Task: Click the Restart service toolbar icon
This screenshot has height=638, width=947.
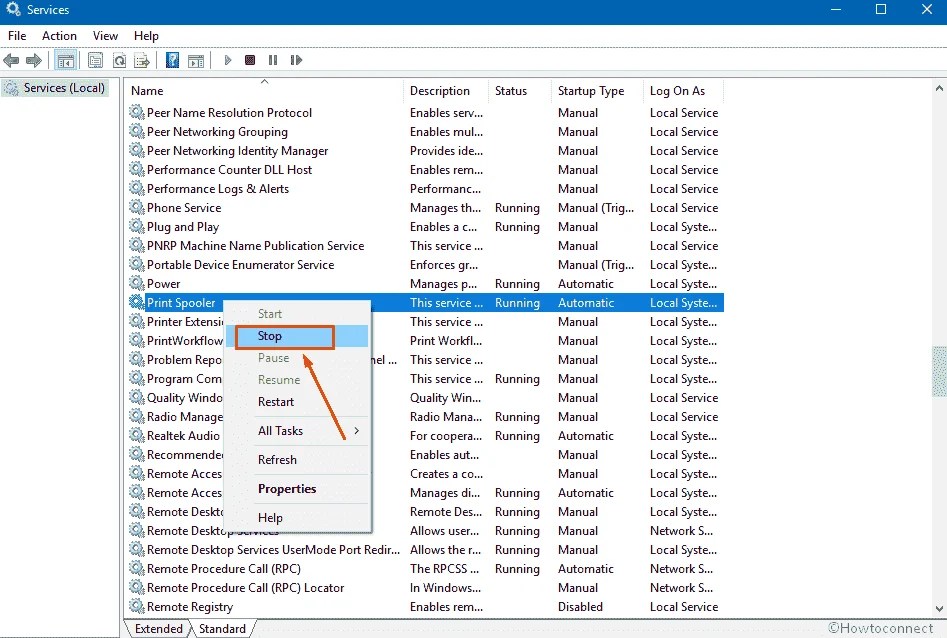Action: [x=296, y=60]
